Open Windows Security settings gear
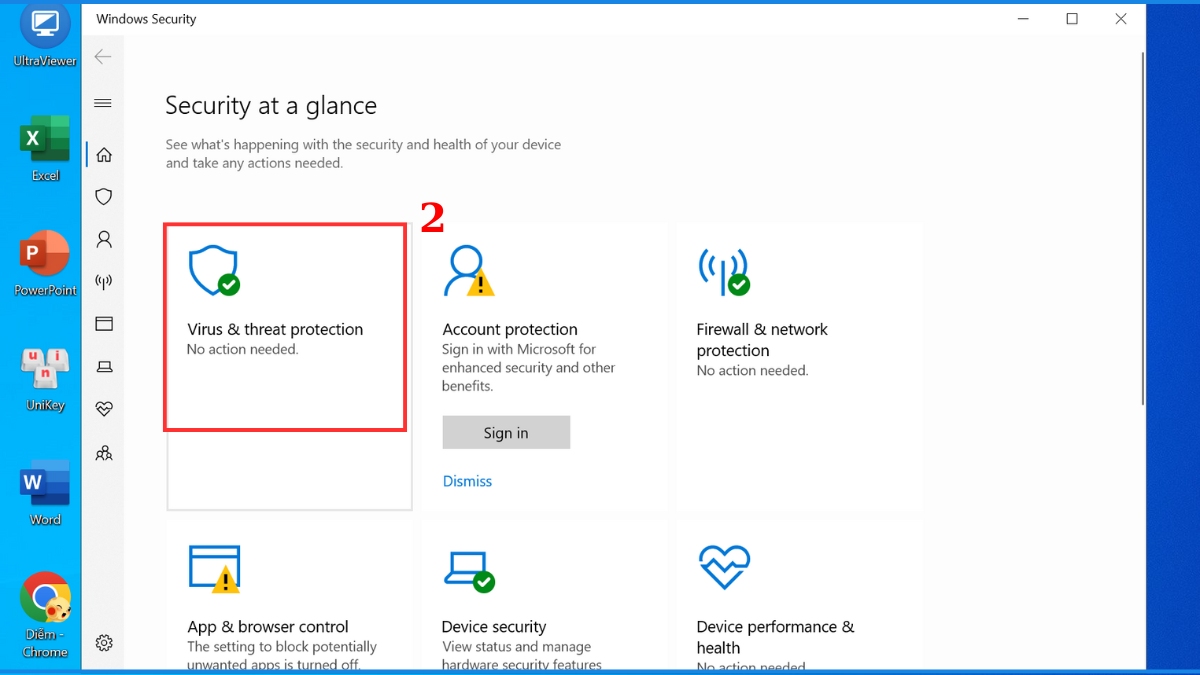Screen dimensions: 1200x675 [x=104, y=643]
